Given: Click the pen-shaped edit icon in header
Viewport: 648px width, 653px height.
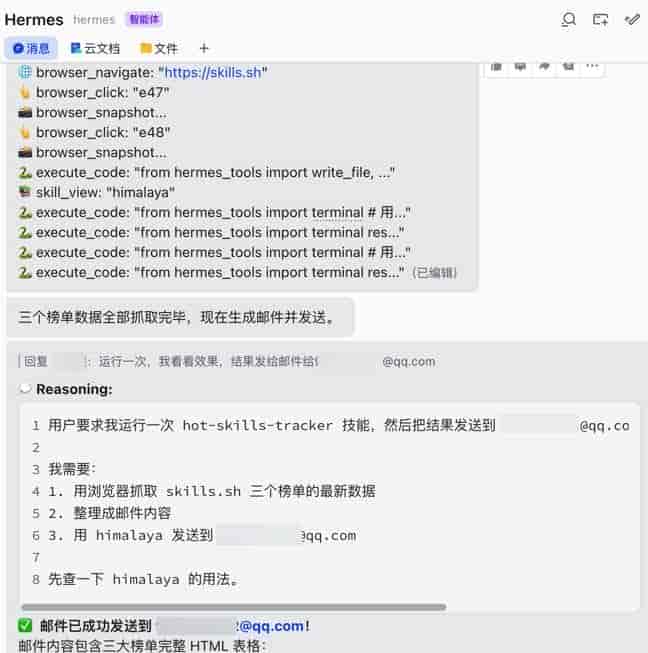Looking at the screenshot, I should click(632, 20).
